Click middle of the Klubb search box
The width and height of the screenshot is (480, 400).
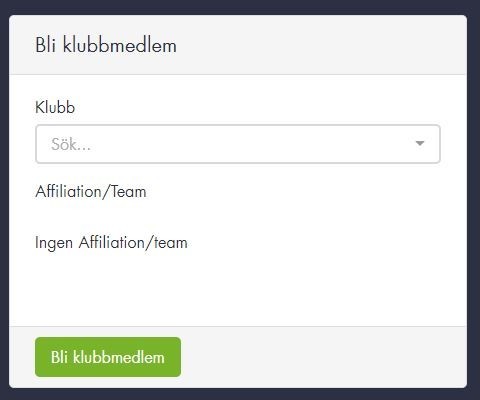[238, 144]
